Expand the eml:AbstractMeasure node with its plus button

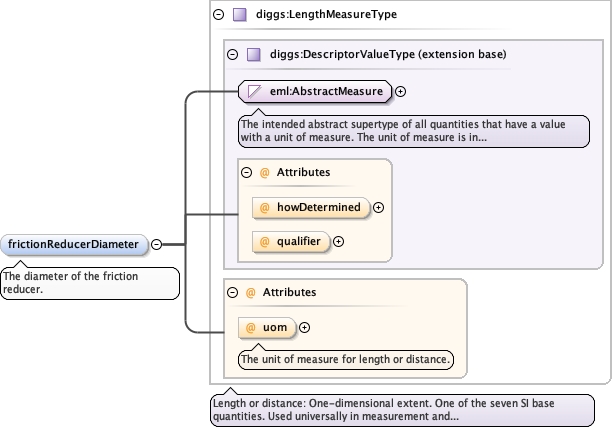(401, 91)
